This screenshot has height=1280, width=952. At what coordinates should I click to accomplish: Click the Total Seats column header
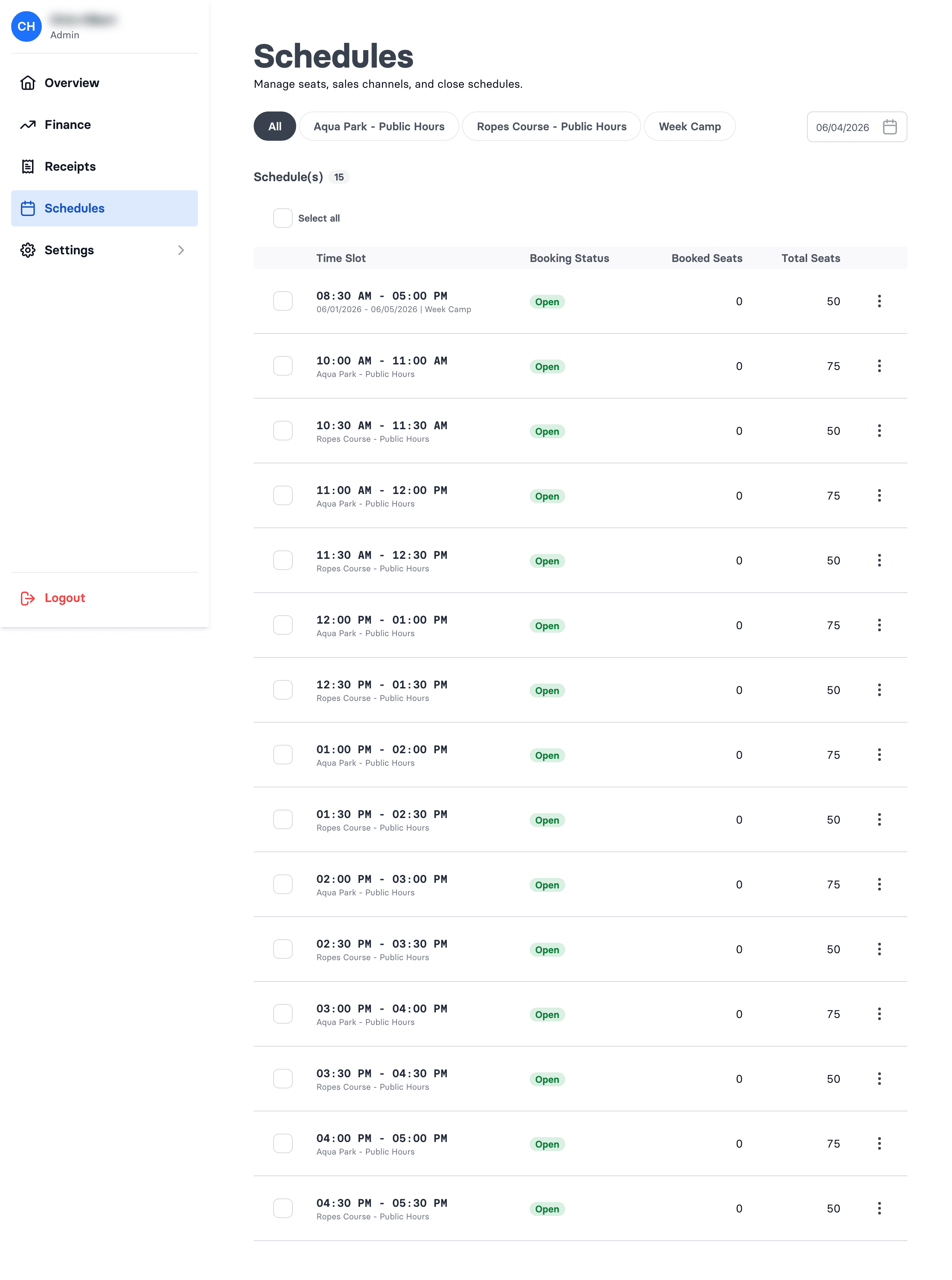pyautogui.click(x=810, y=259)
